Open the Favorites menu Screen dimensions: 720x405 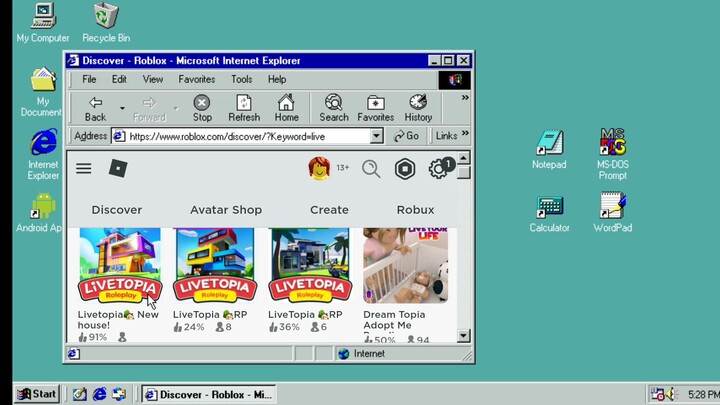pos(196,79)
